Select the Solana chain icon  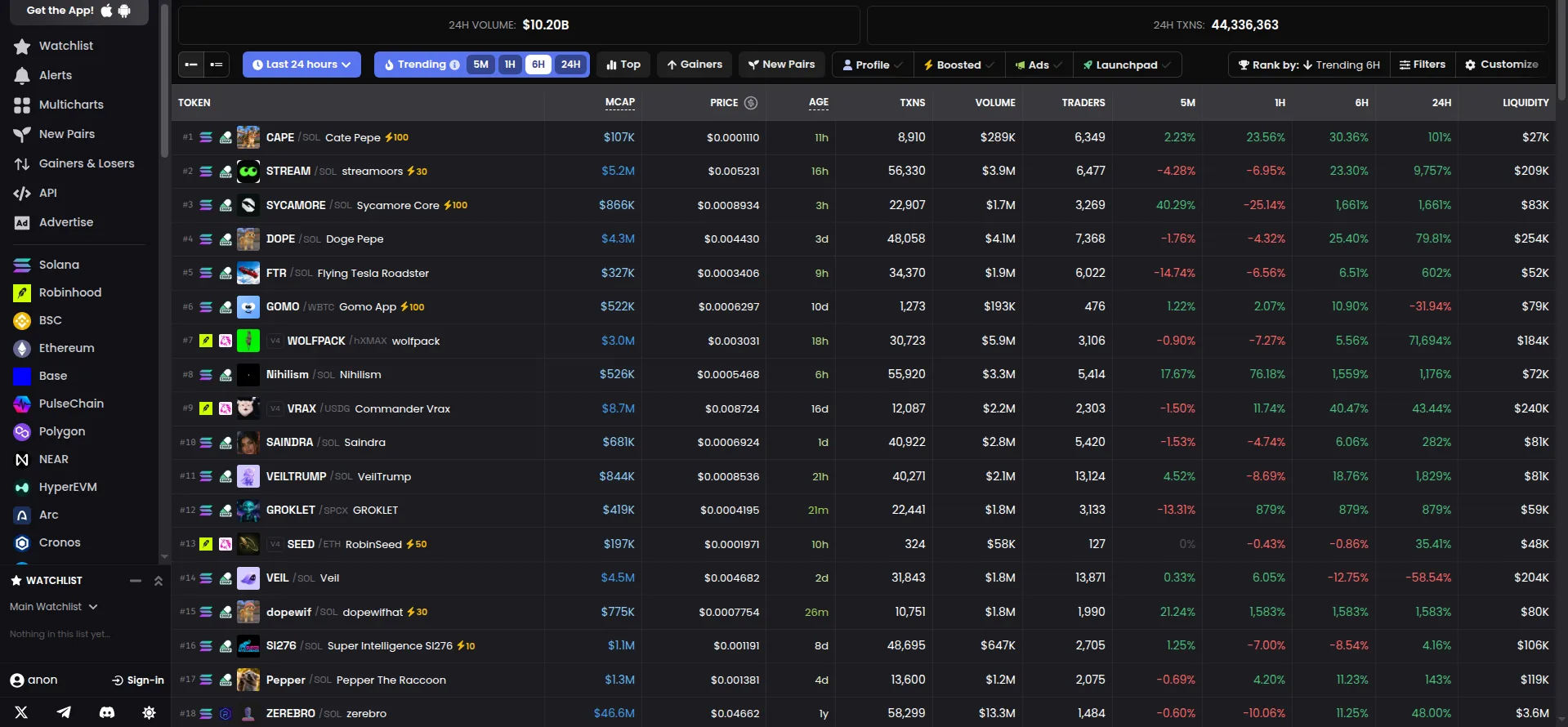coord(22,265)
